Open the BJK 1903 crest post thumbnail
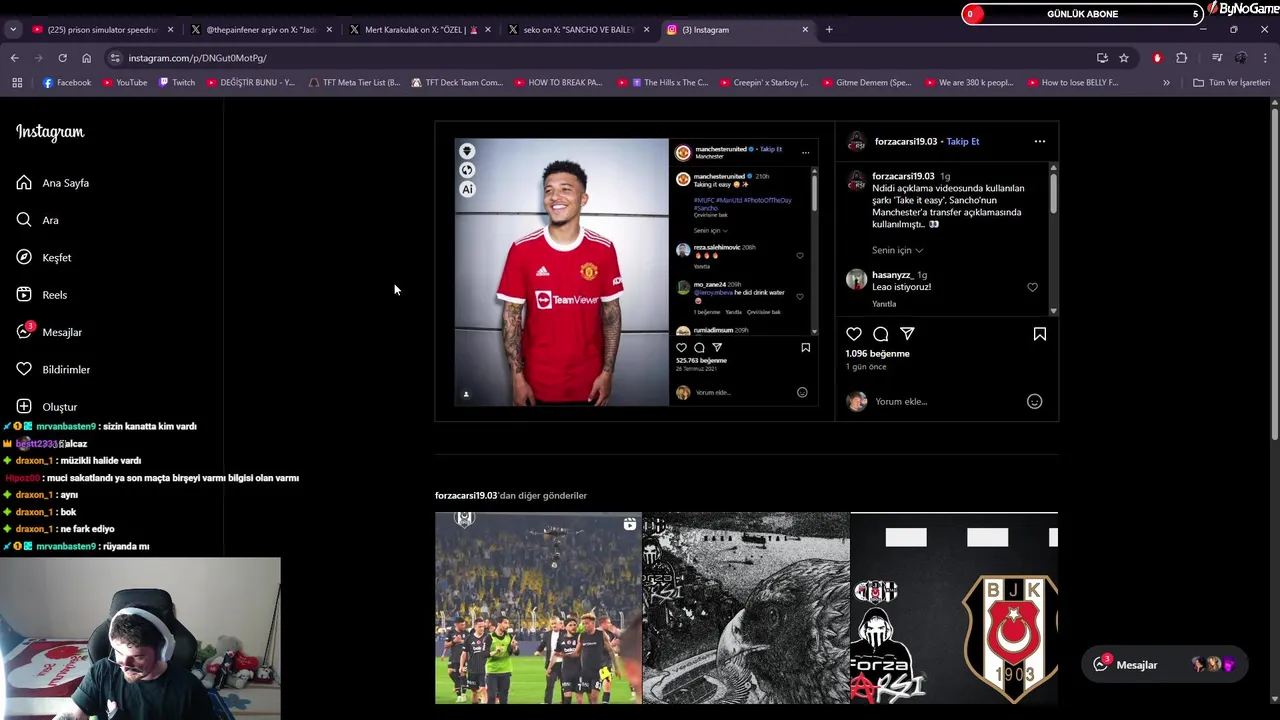 [x=954, y=608]
